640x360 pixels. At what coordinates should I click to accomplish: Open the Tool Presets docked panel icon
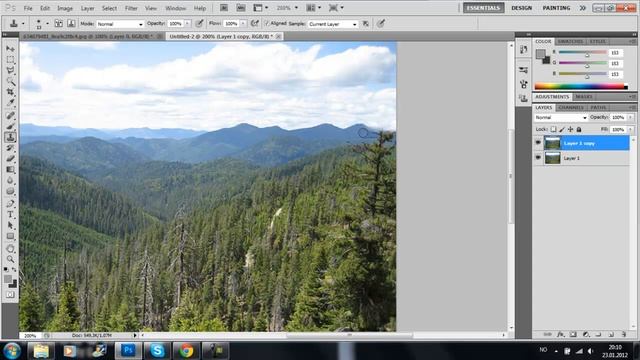[x=523, y=70]
